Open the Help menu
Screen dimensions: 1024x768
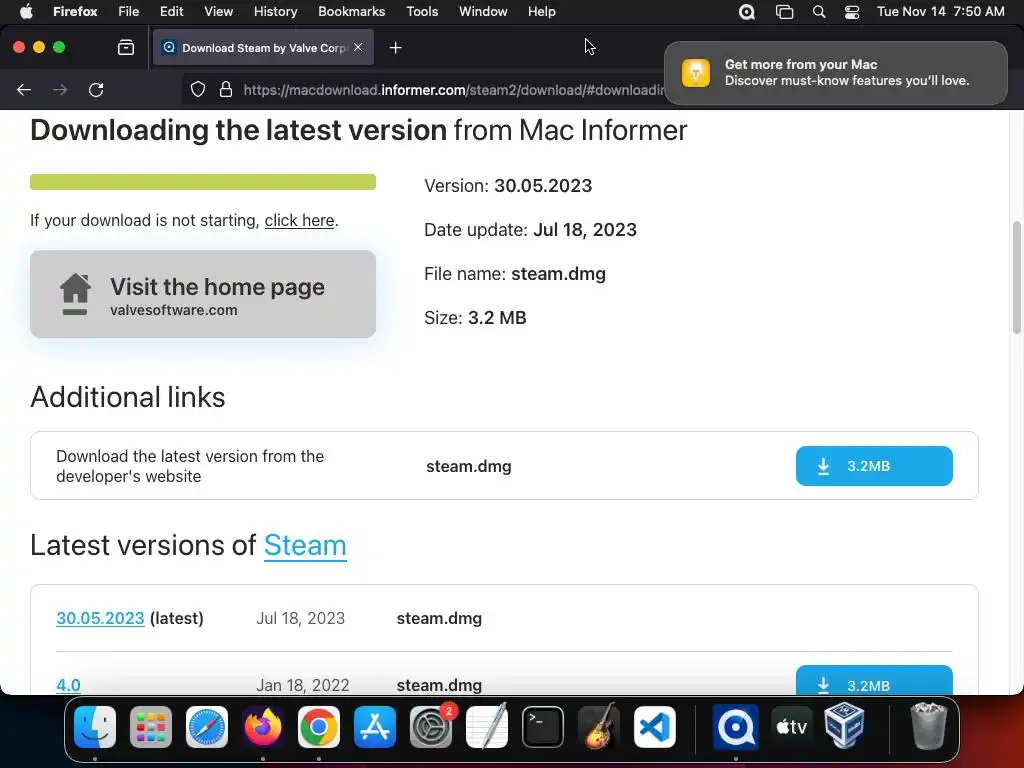point(541,12)
